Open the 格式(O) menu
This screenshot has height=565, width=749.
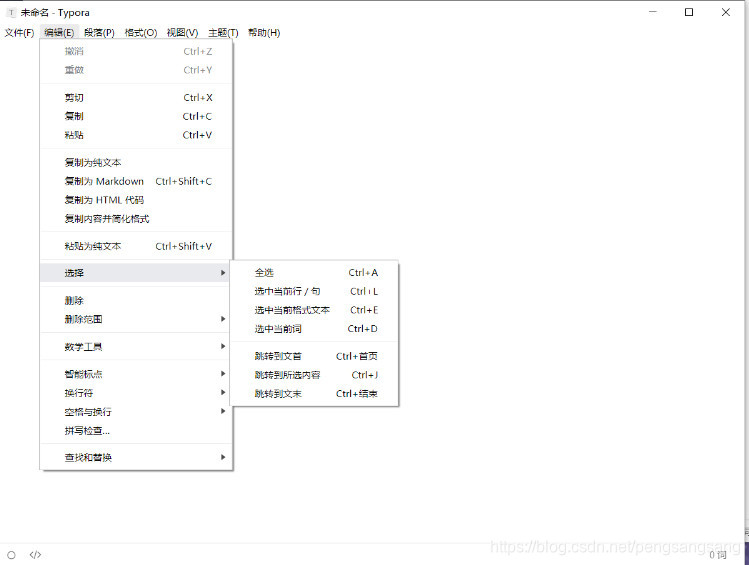click(x=140, y=33)
